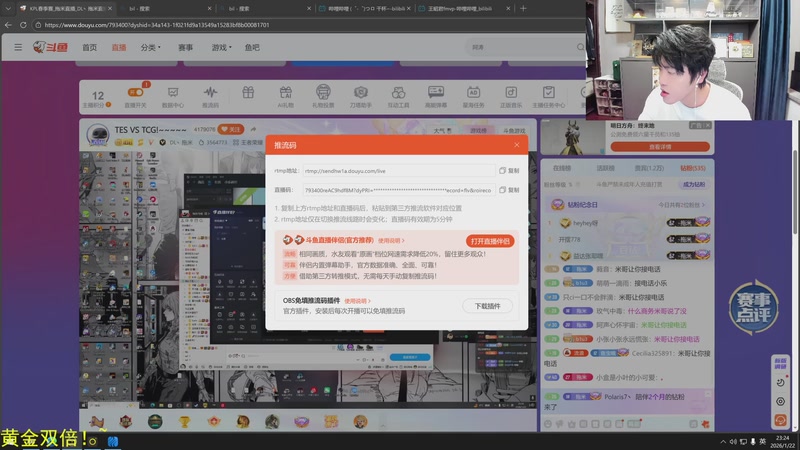Click the Douyu logo
Screen dimensions: 800x450
51,47
